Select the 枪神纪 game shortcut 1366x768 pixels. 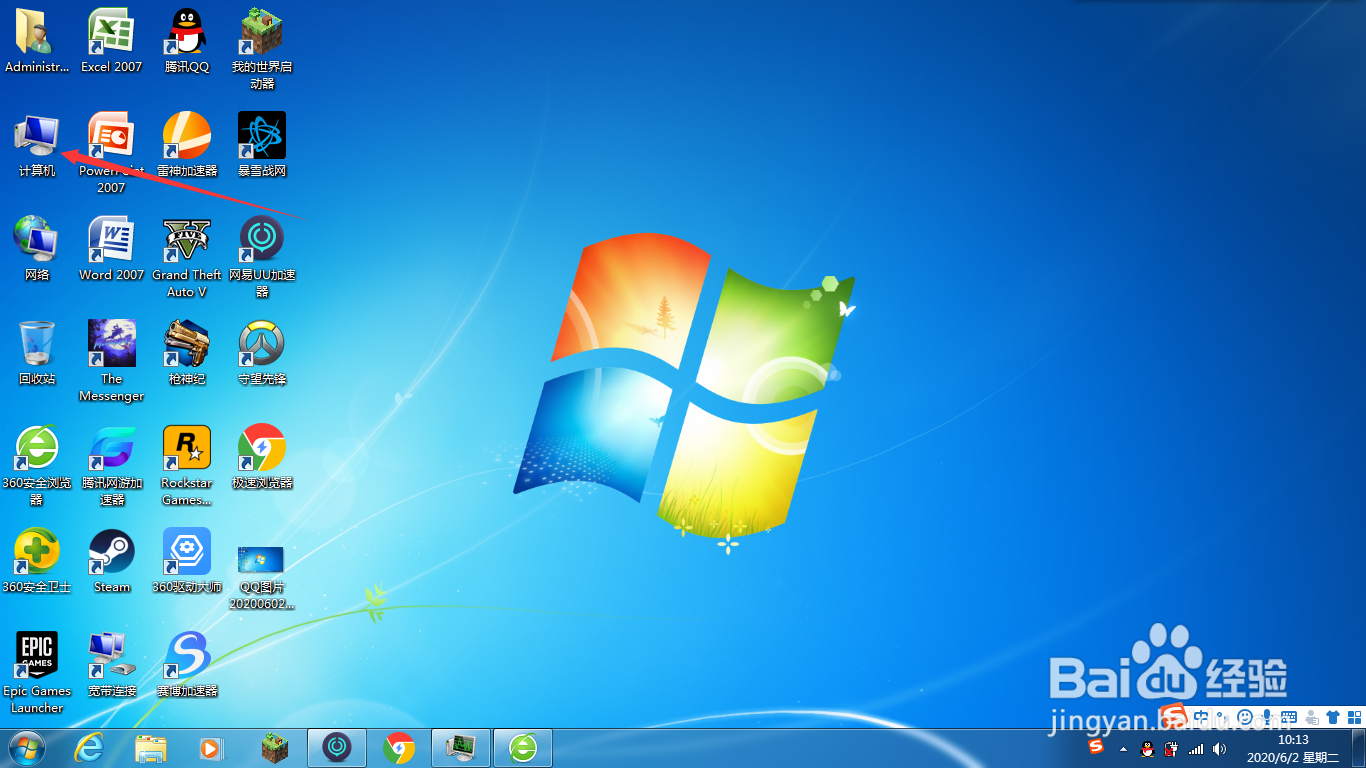point(187,353)
